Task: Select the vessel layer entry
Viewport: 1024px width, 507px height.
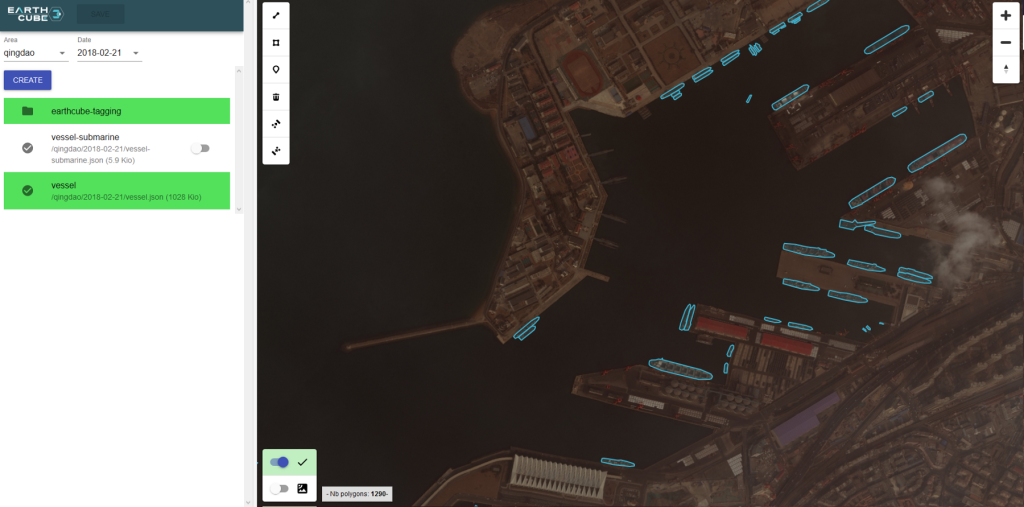Action: coord(117,191)
